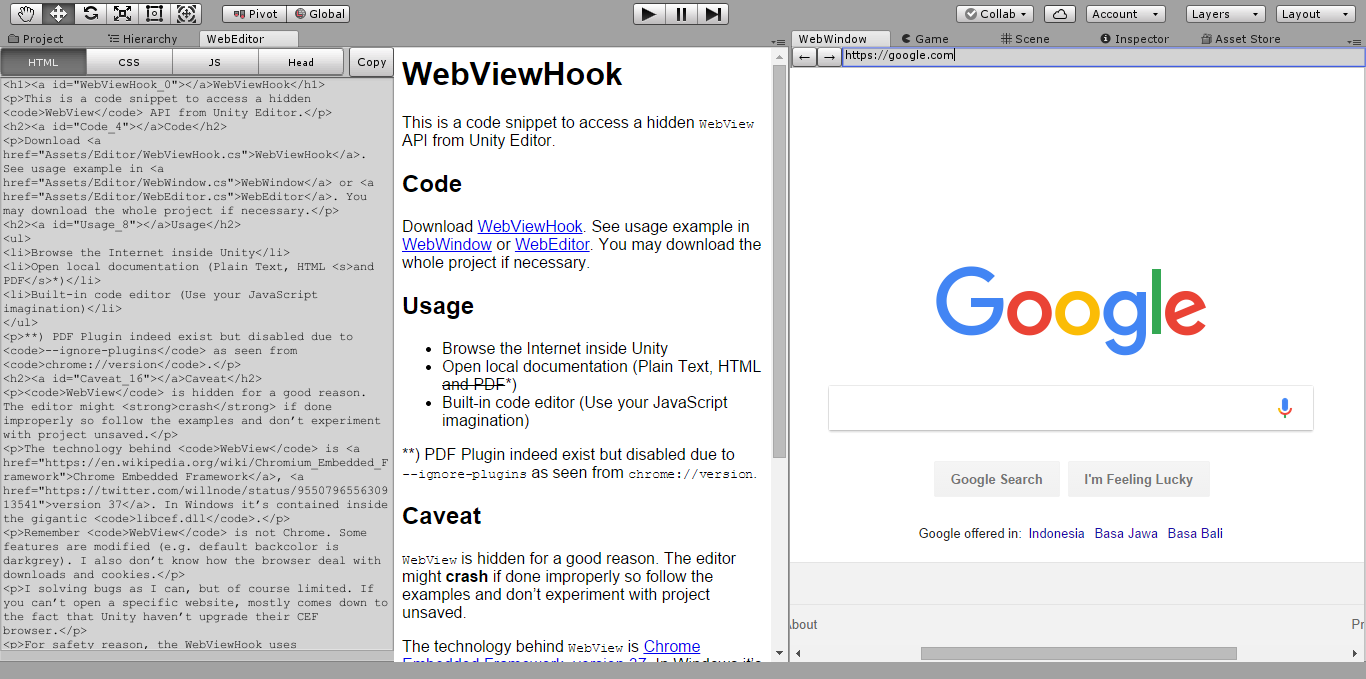This screenshot has height=679, width=1366.
Task: Click the Google Search button
Action: (996, 479)
